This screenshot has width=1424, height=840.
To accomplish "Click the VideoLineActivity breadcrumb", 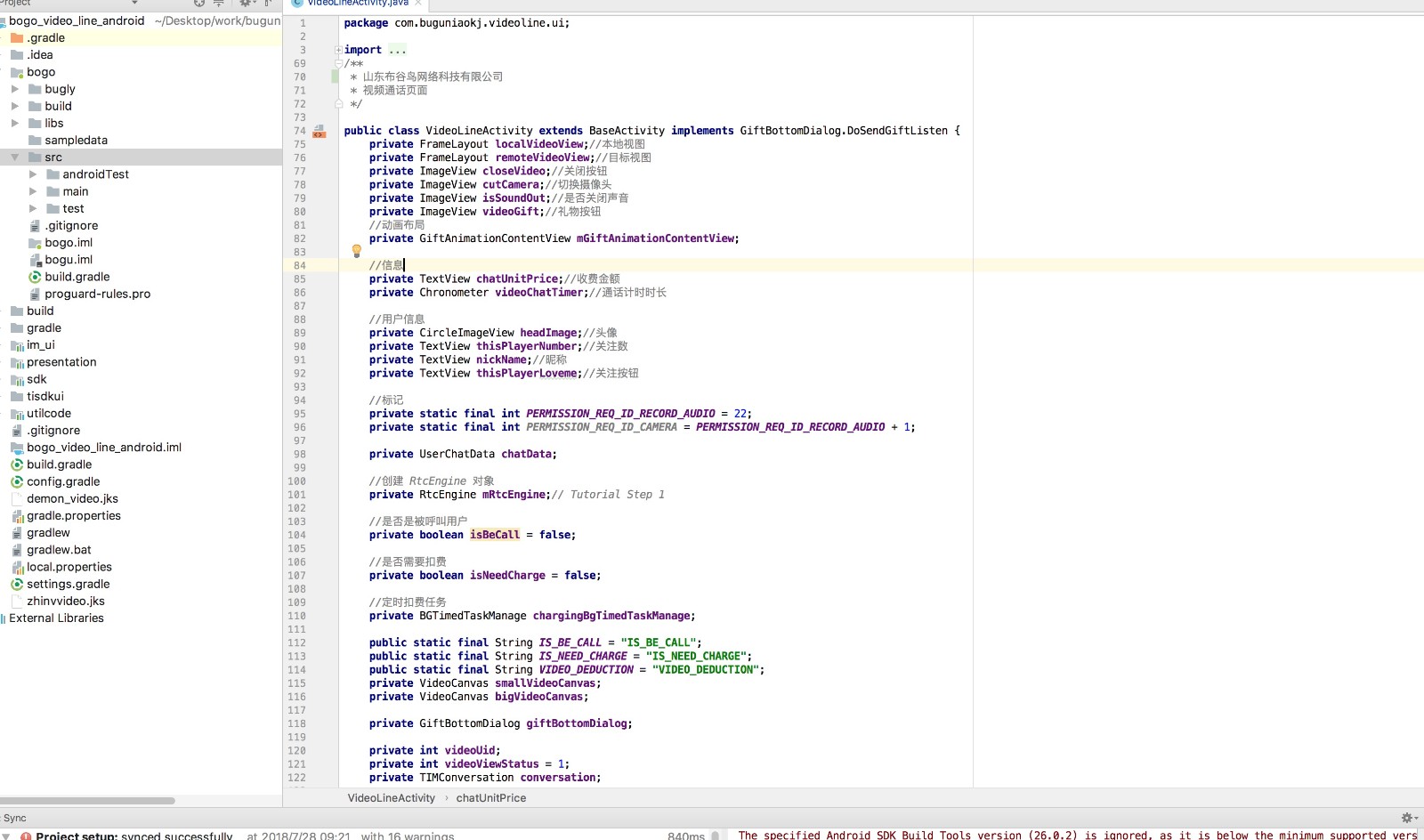I will point(391,798).
